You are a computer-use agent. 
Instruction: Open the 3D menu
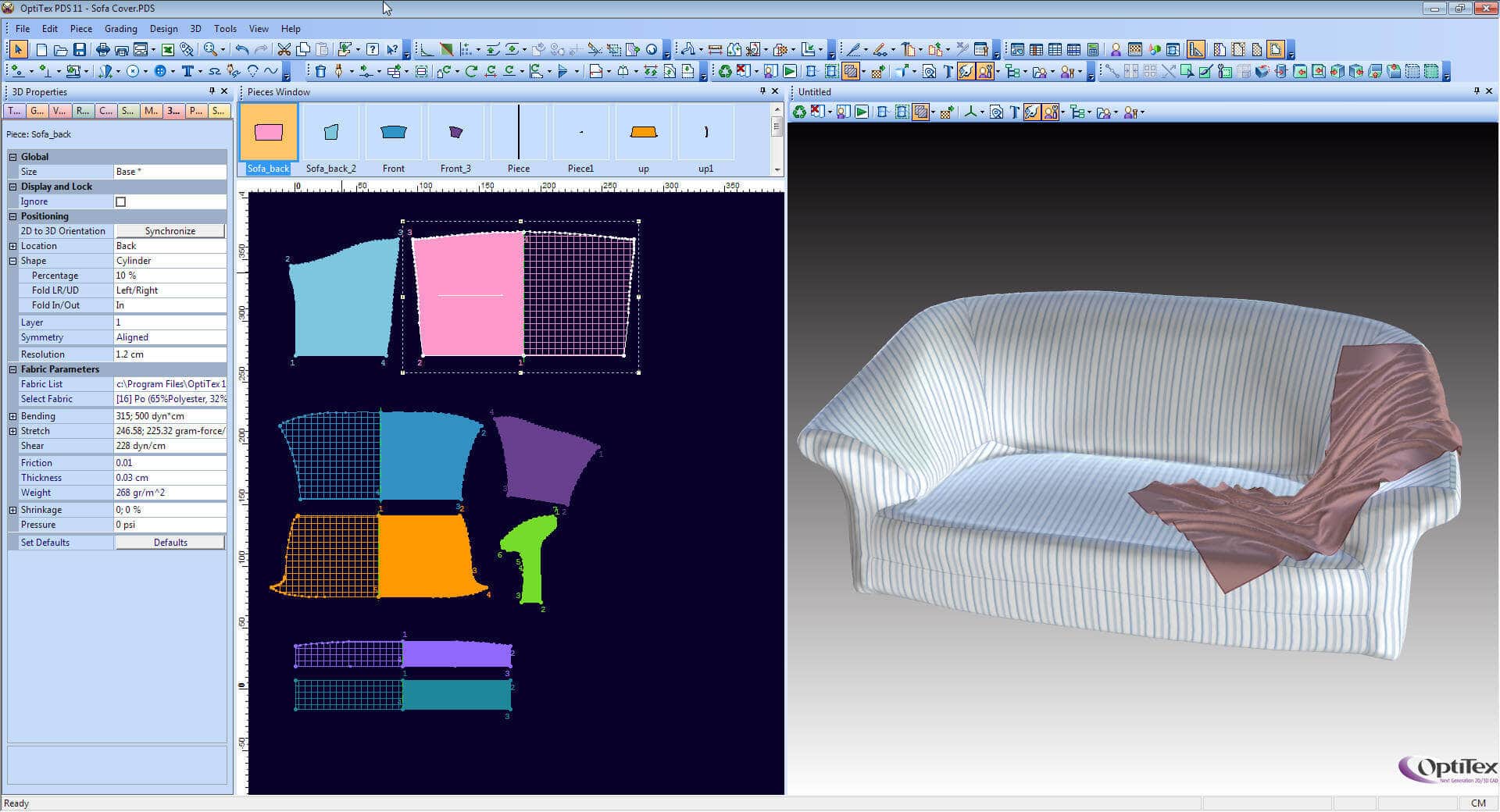(x=195, y=29)
